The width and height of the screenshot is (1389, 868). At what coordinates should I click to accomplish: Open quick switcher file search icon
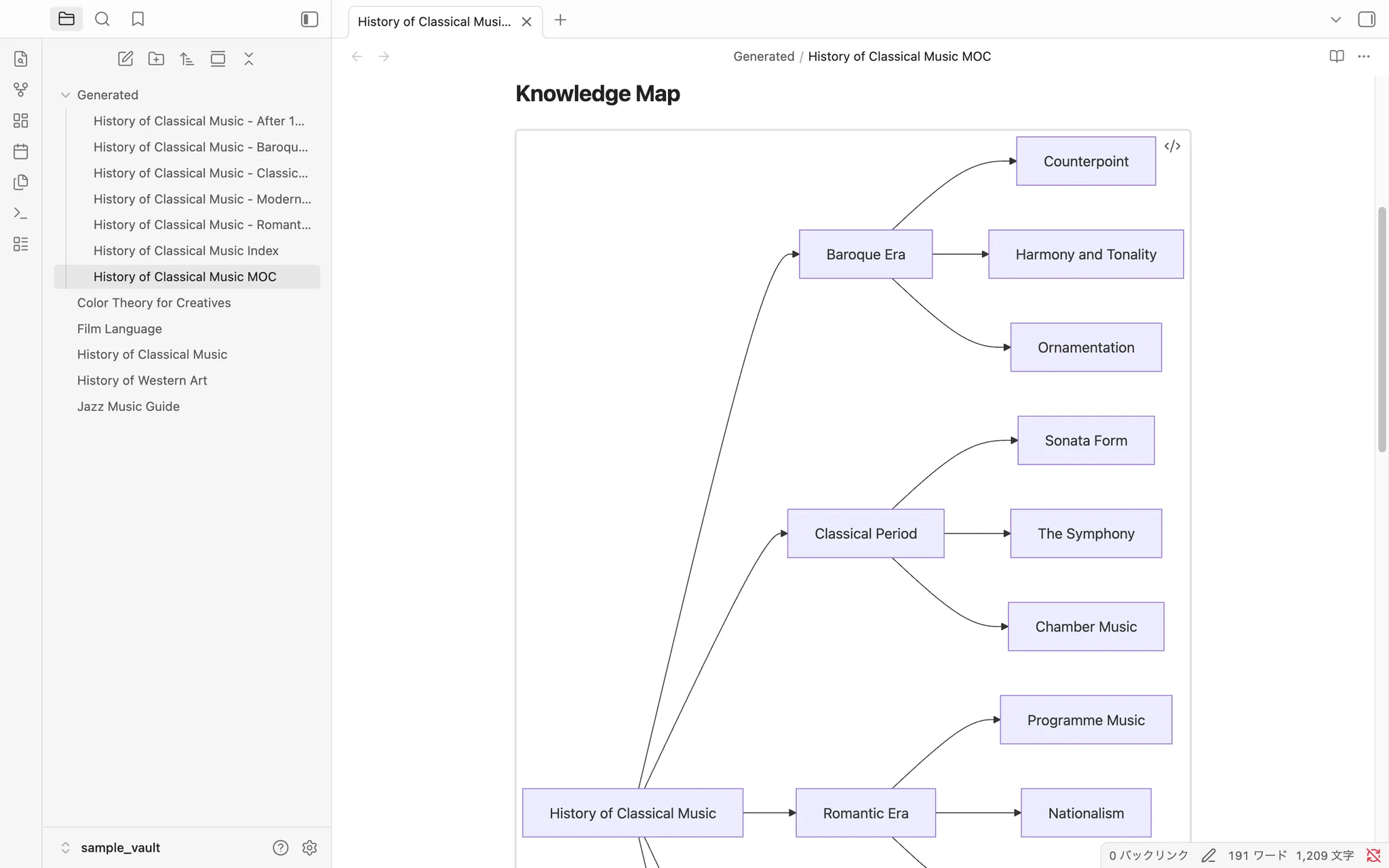click(x=21, y=59)
